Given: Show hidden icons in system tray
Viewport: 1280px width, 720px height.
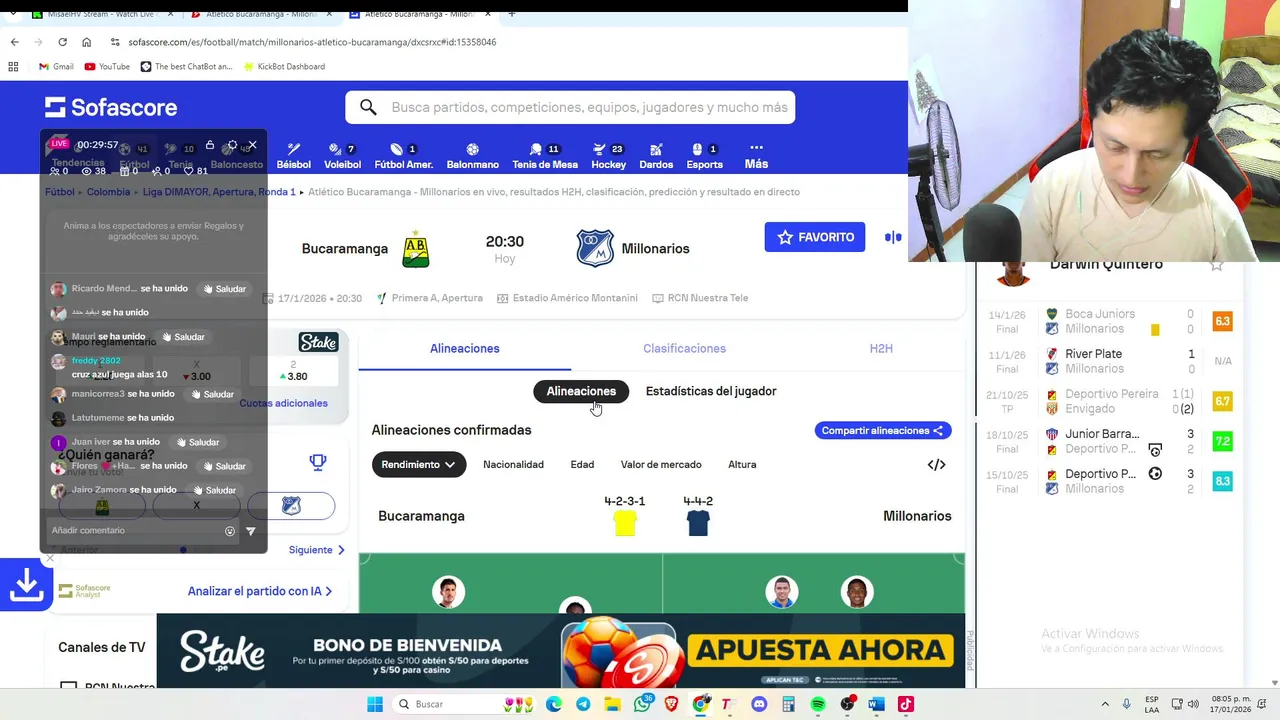Looking at the screenshot, I should pos(1105,704).
